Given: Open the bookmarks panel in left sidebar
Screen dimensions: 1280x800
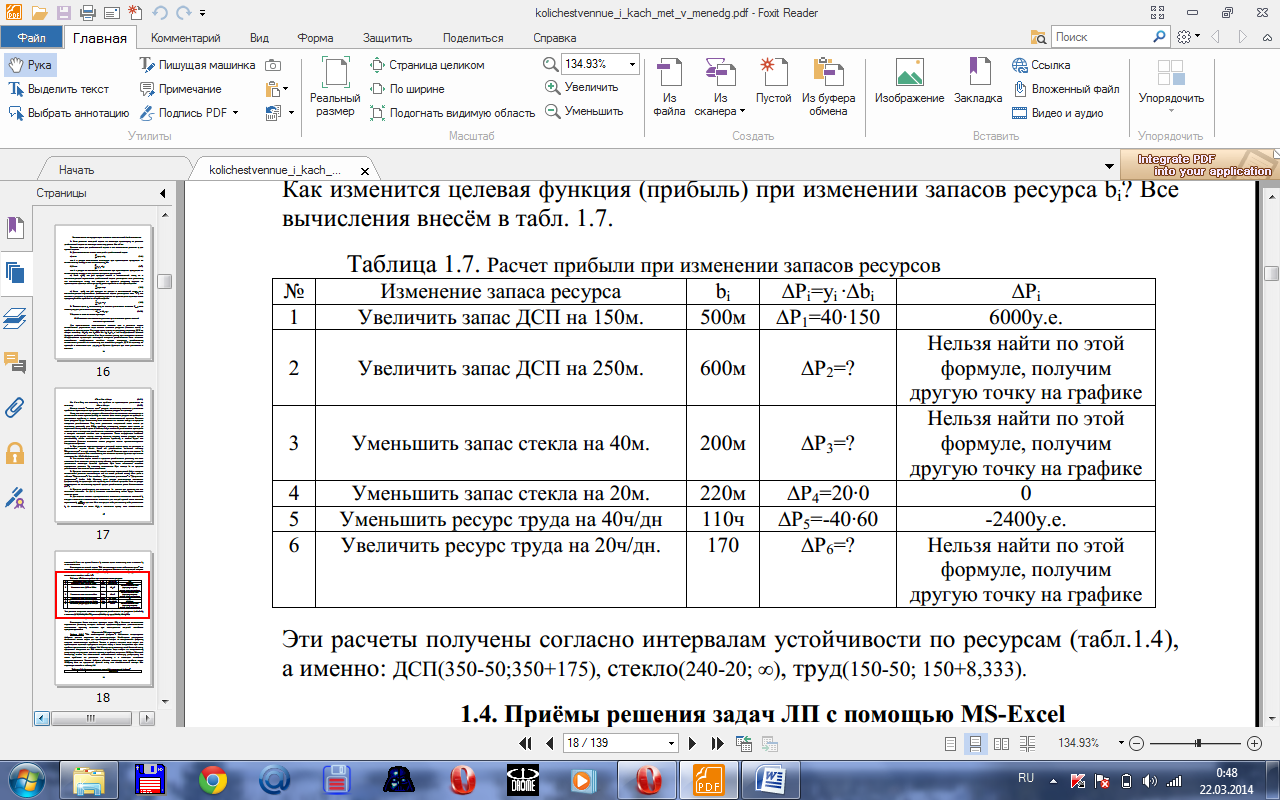Looking at the screenshot, I should 15,229.
